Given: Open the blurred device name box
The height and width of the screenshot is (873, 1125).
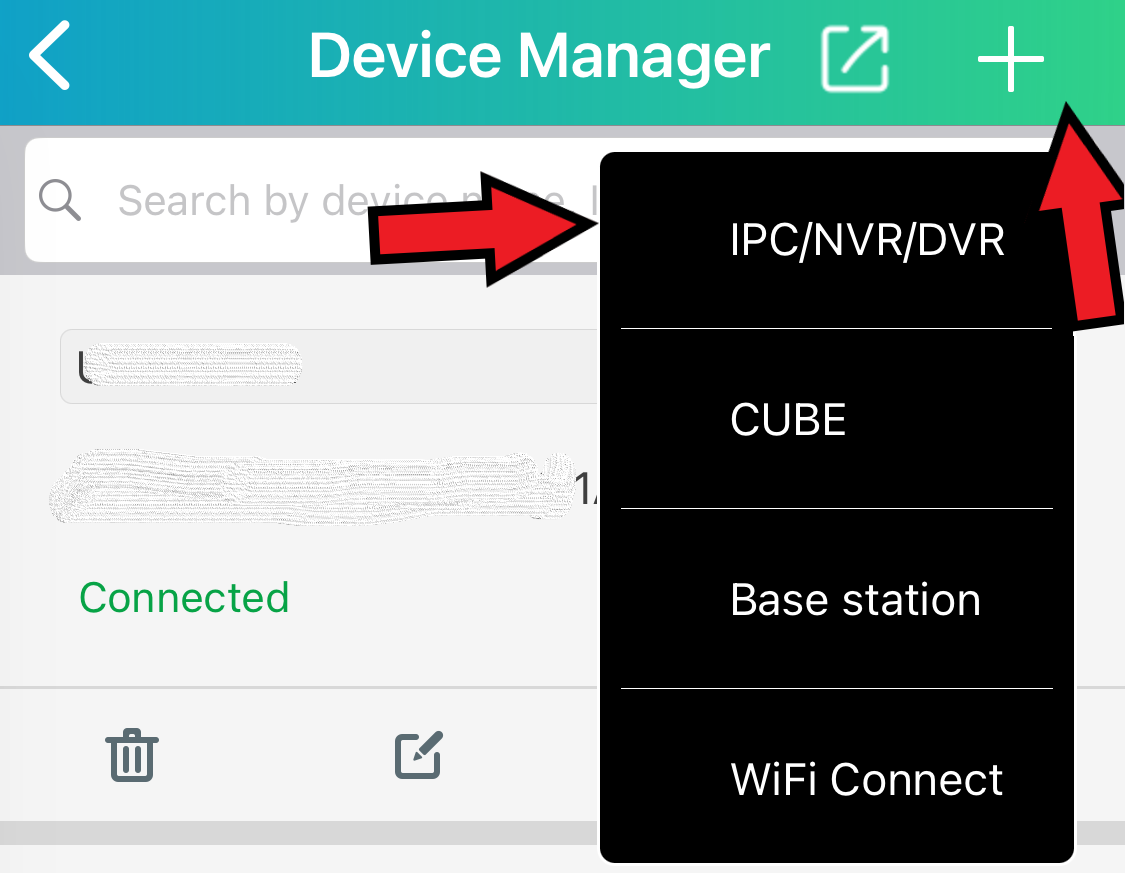Looking at the screenshot, I should (329, 367).
